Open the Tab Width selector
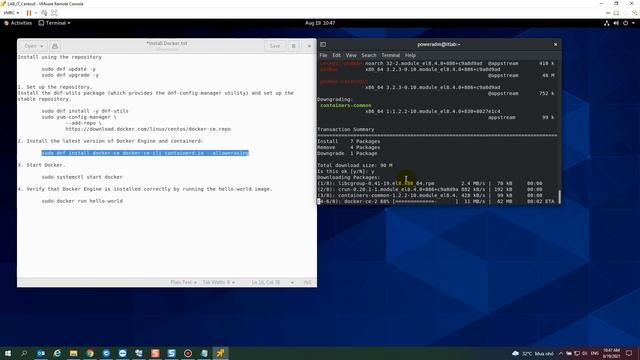Screen dimensions: 640x360 tap(218, 282)
